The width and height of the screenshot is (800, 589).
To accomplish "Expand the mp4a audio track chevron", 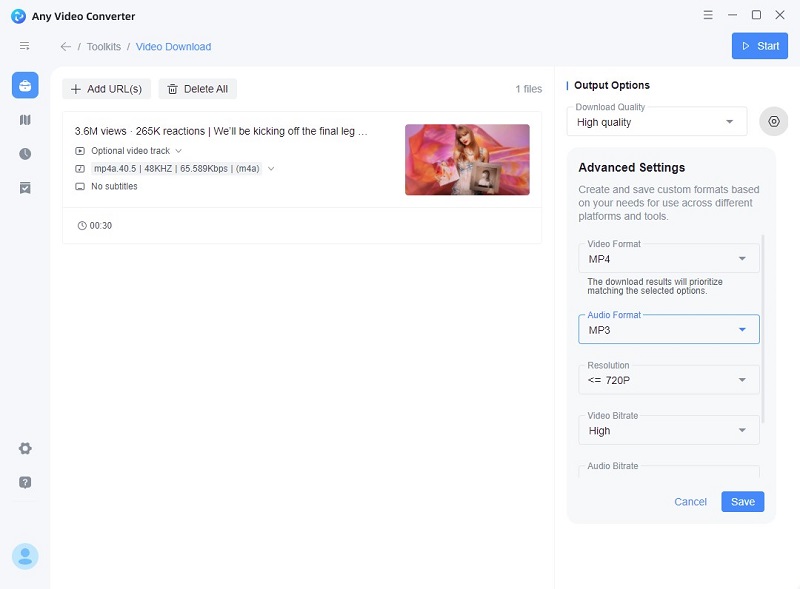I will pyautogui.click(x=271, y=169).
